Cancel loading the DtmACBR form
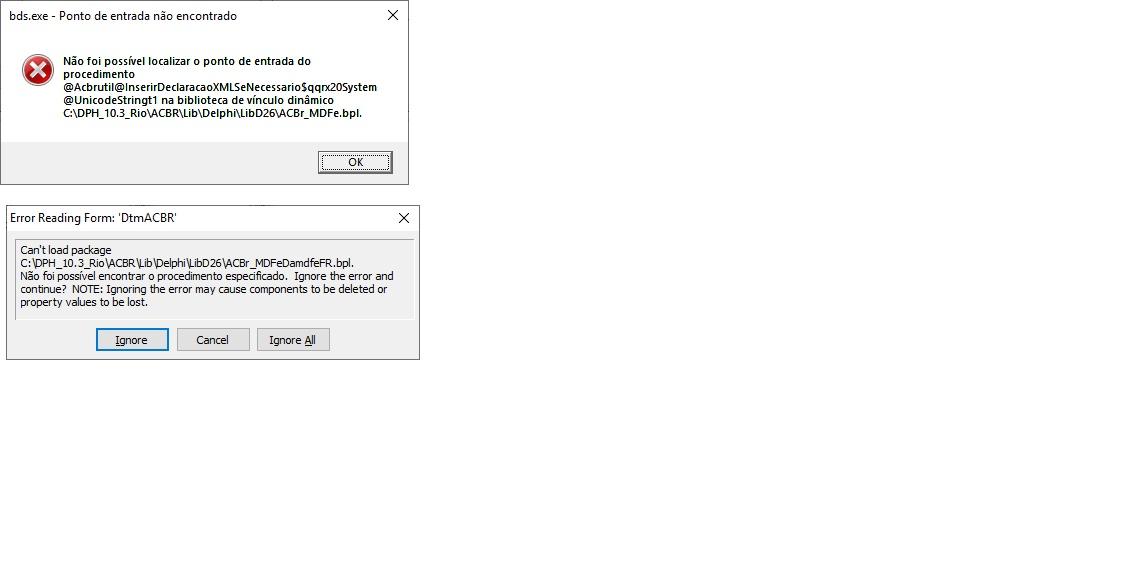Viewport: 1134px width, 564px height. (x=213, y=340)
